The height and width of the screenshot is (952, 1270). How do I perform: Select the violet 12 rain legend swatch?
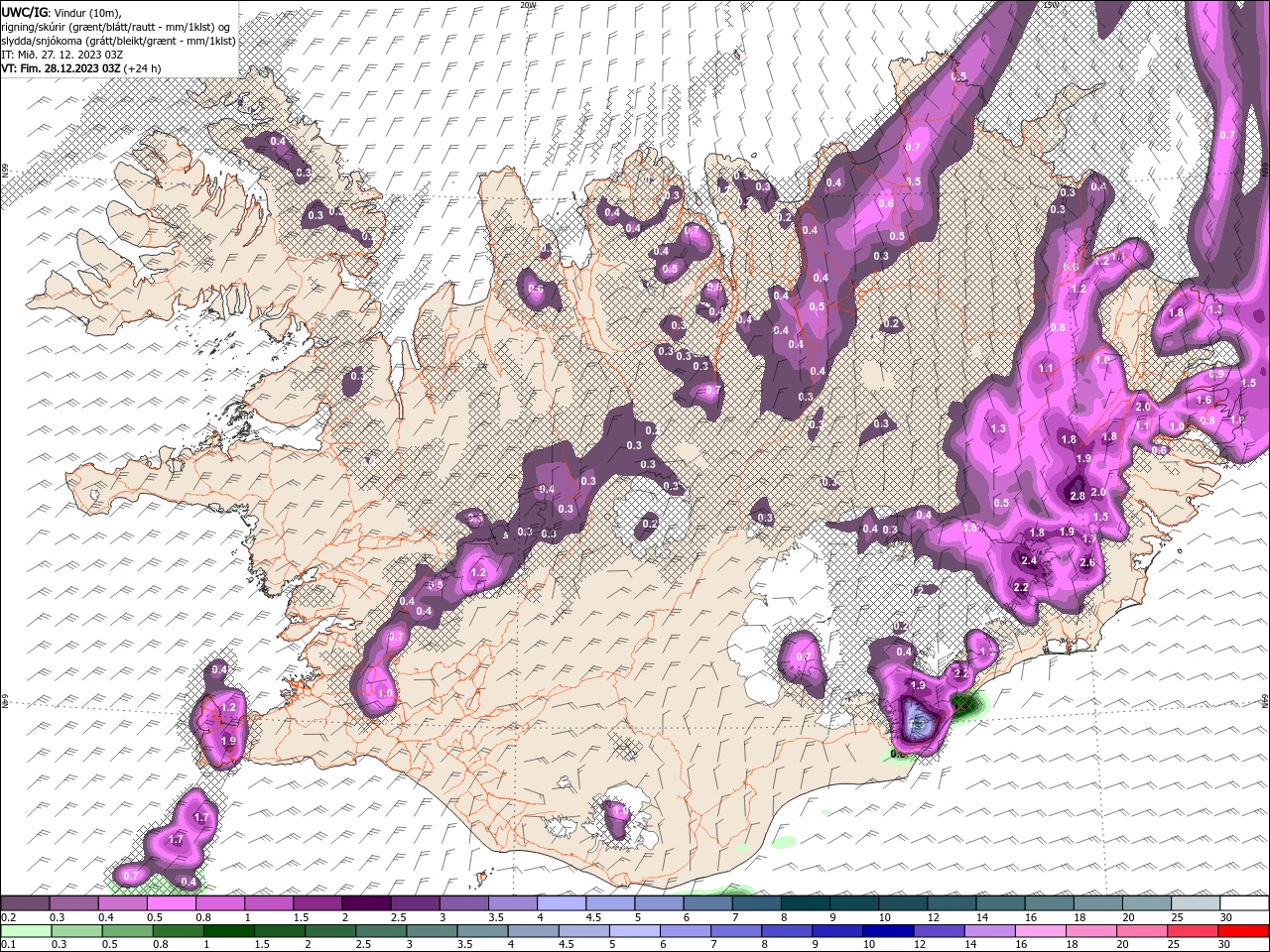click(939, 931)
